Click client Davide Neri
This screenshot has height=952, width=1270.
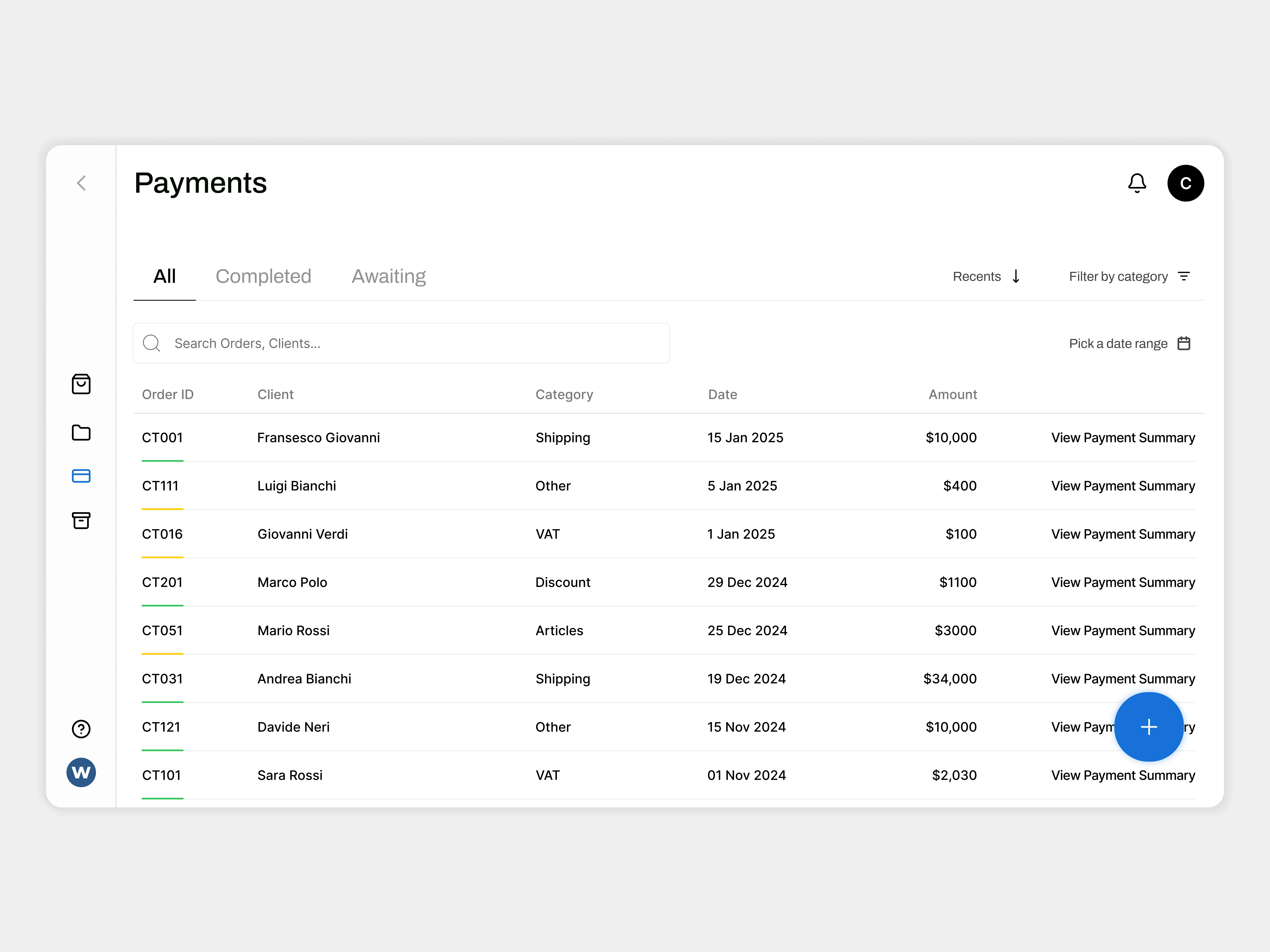click(293, 727)
